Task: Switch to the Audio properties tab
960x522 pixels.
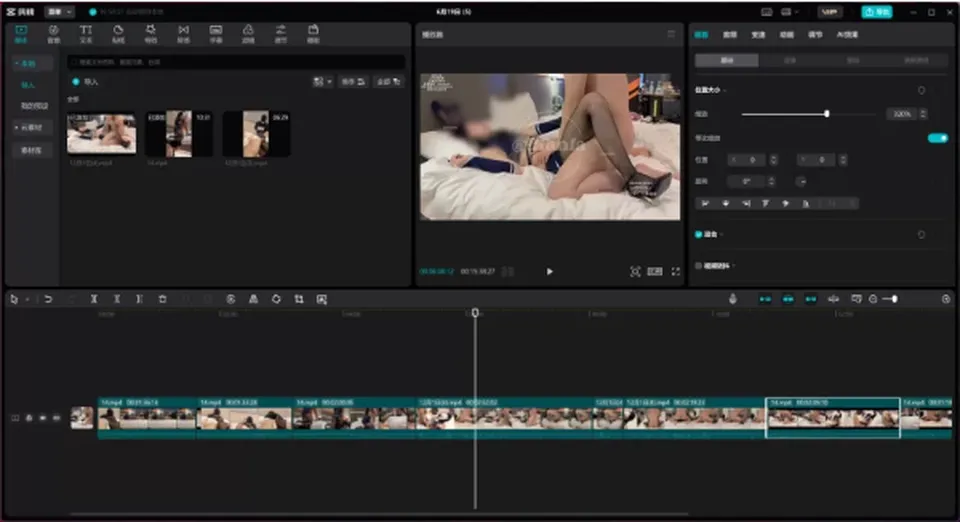Action: tap(730, 34)
